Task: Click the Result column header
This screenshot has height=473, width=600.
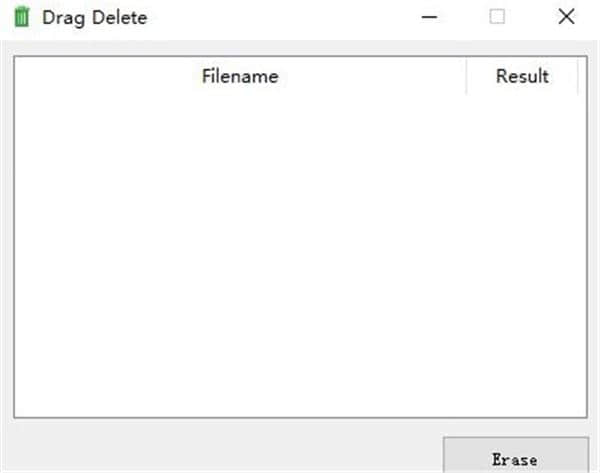Action: click(x=522, y=76)
